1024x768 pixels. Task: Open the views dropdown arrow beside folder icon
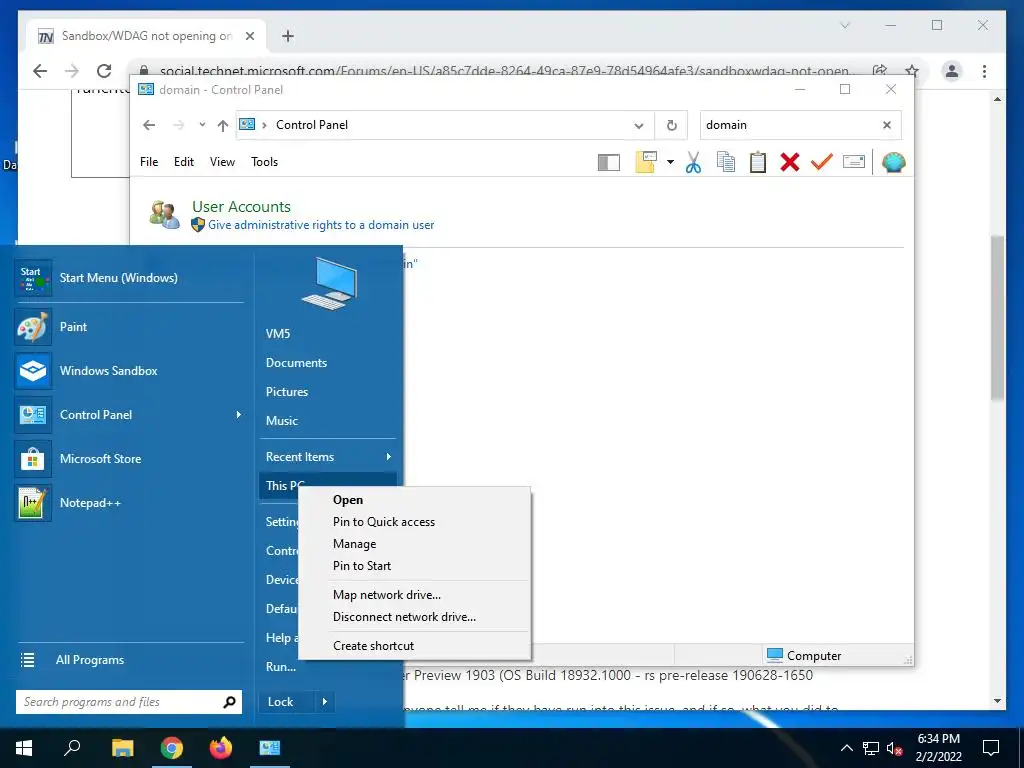[670, 162]
